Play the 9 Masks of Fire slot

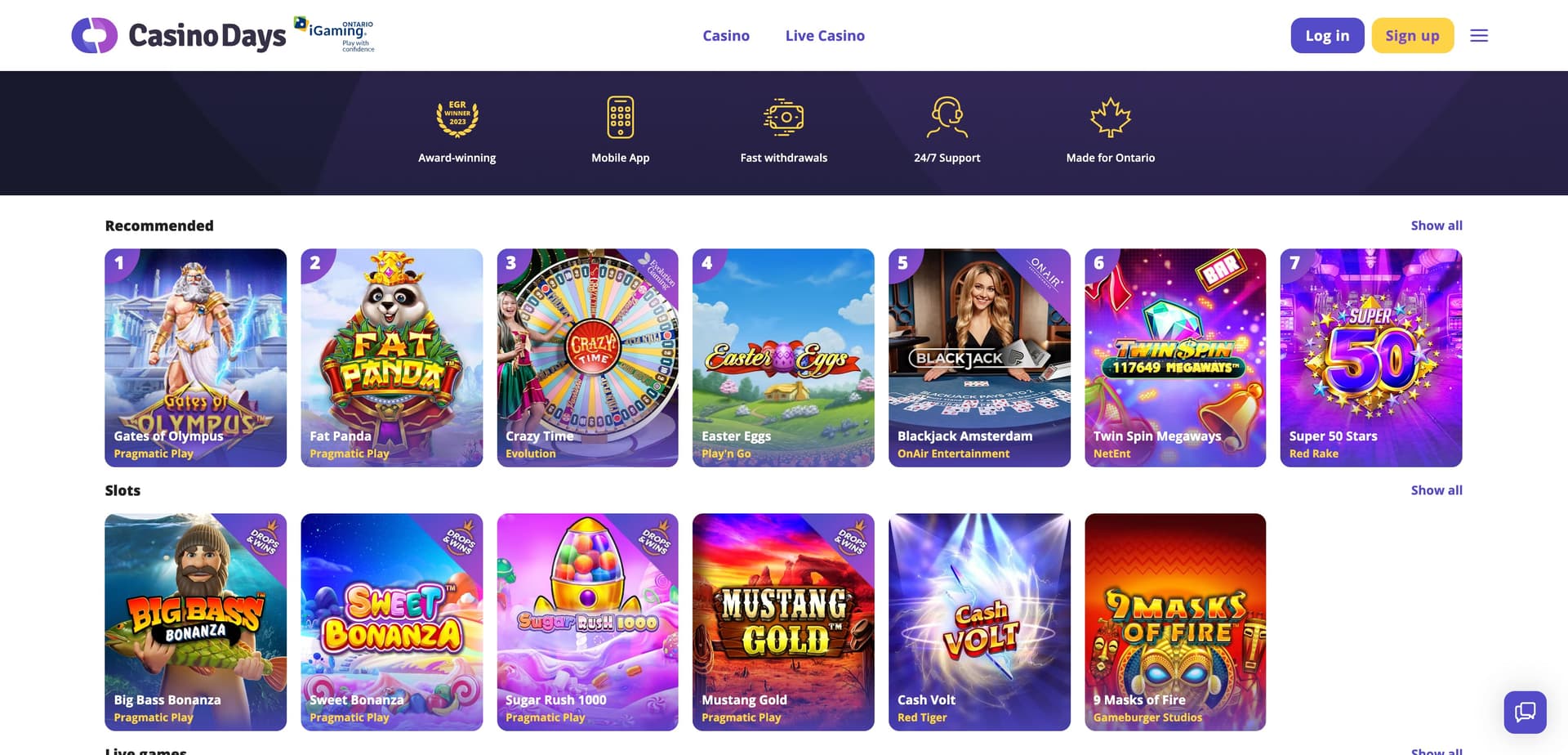pos(1175,622)
